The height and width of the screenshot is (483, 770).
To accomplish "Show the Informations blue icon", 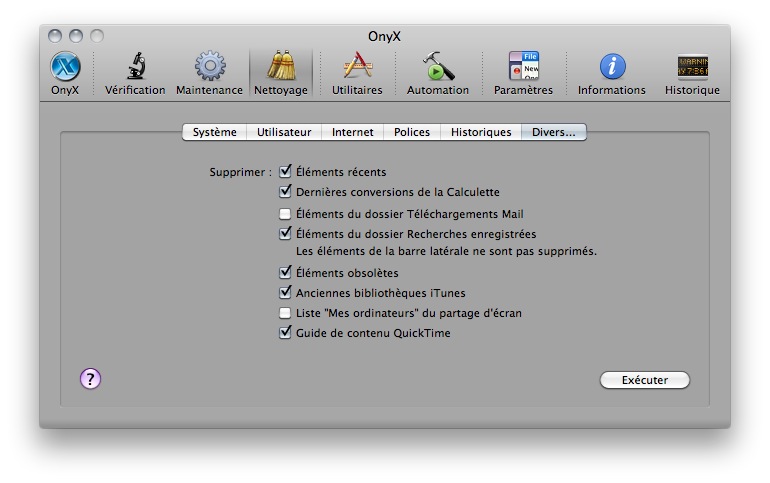I will click(x=612, y=66).
